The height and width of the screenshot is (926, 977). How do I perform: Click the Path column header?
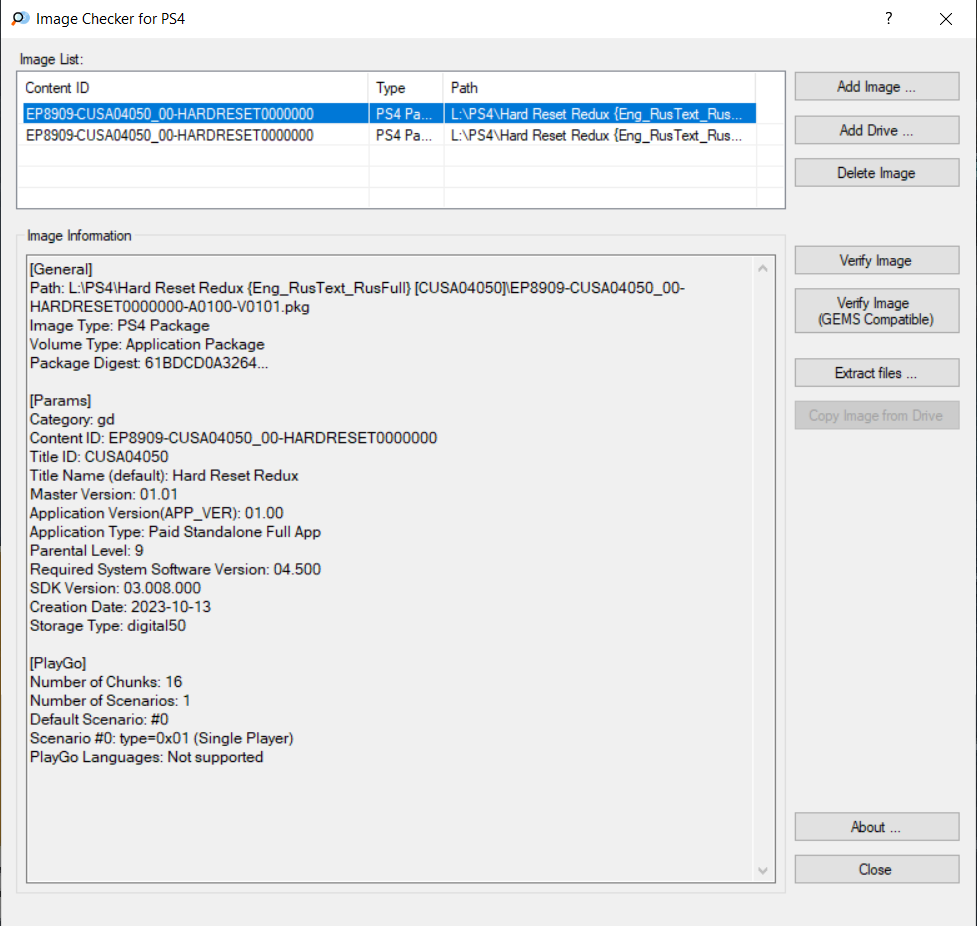(598, 88)
